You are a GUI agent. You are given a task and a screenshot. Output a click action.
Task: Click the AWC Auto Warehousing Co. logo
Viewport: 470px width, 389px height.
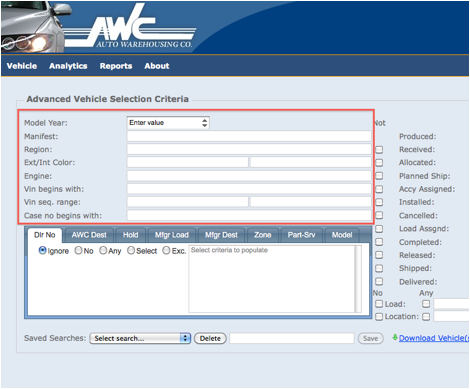pos(130,27)
